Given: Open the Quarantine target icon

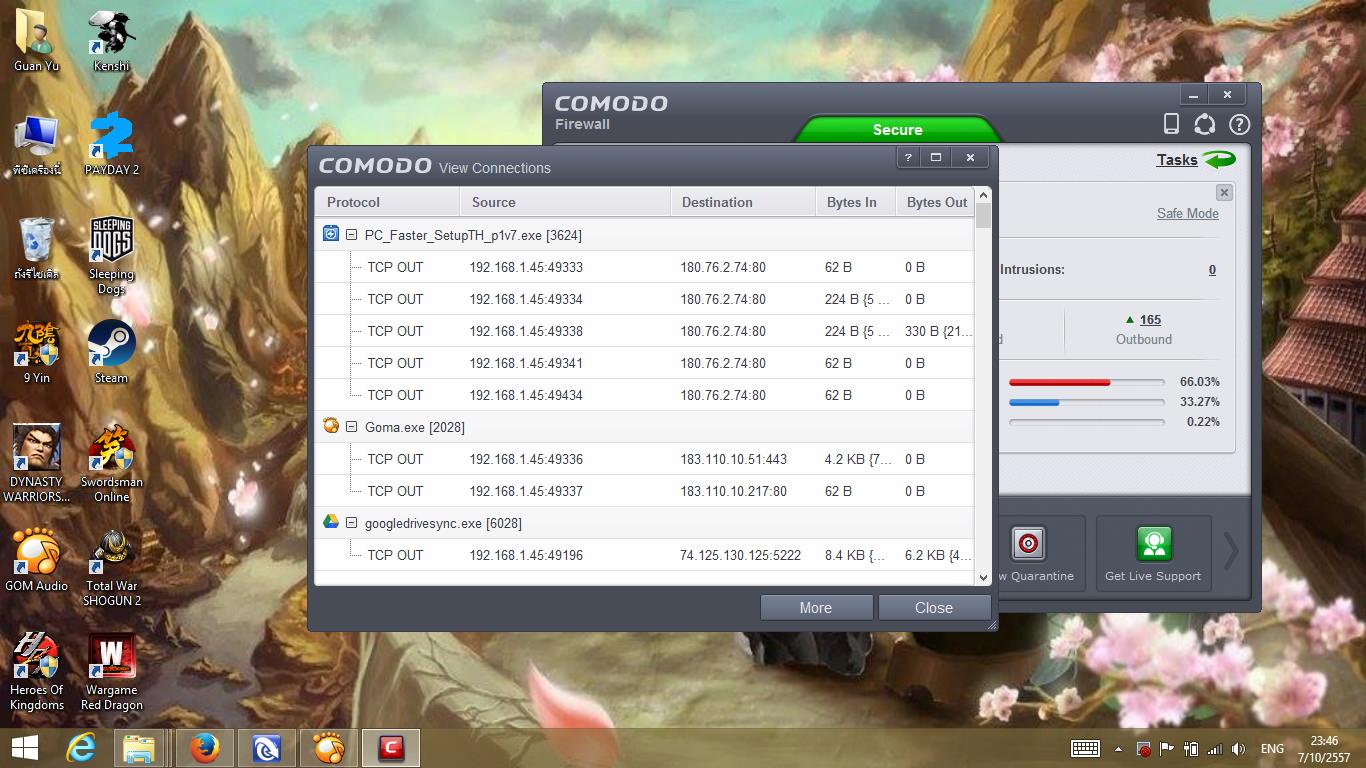Looking at the screenshot, I should tap(1028, 544).
